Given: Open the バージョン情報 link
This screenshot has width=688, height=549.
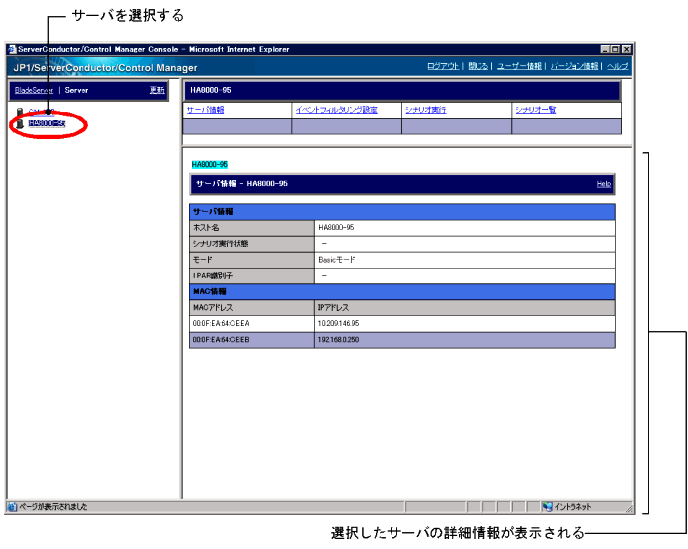Looking at the screenshot, I should click(574, 66).
